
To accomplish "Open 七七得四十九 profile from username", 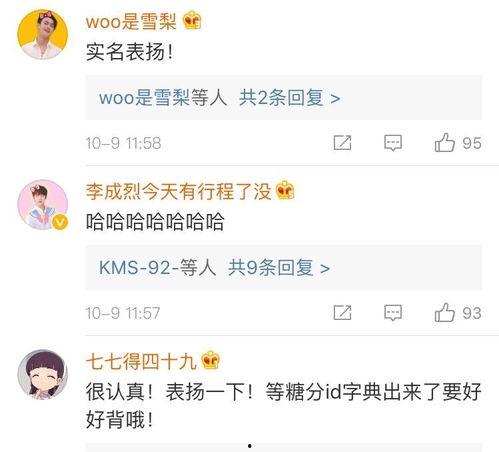I will pyautogui.click(x=141, y=361).
